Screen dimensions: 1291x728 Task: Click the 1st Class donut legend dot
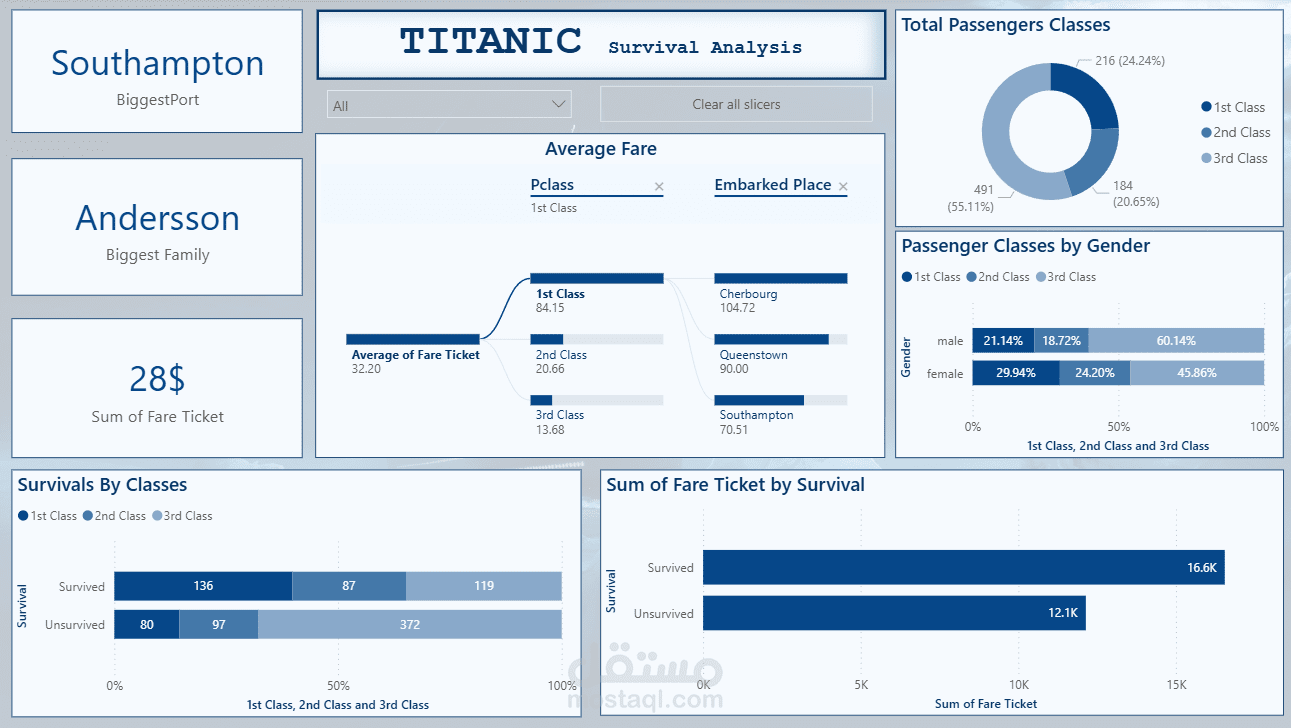(x=1206, y=107)
